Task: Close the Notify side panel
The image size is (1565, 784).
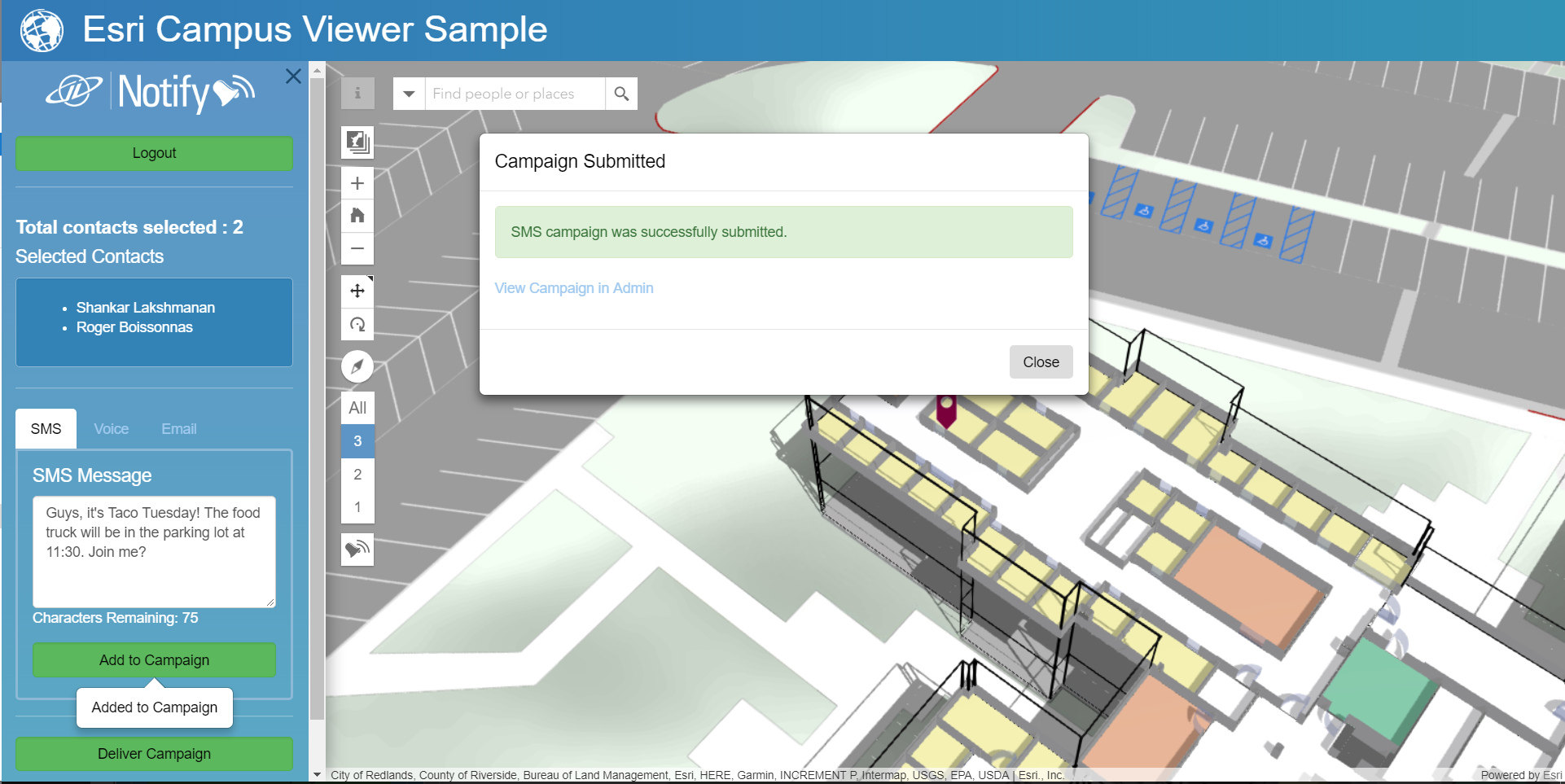Action: point(293,77)
